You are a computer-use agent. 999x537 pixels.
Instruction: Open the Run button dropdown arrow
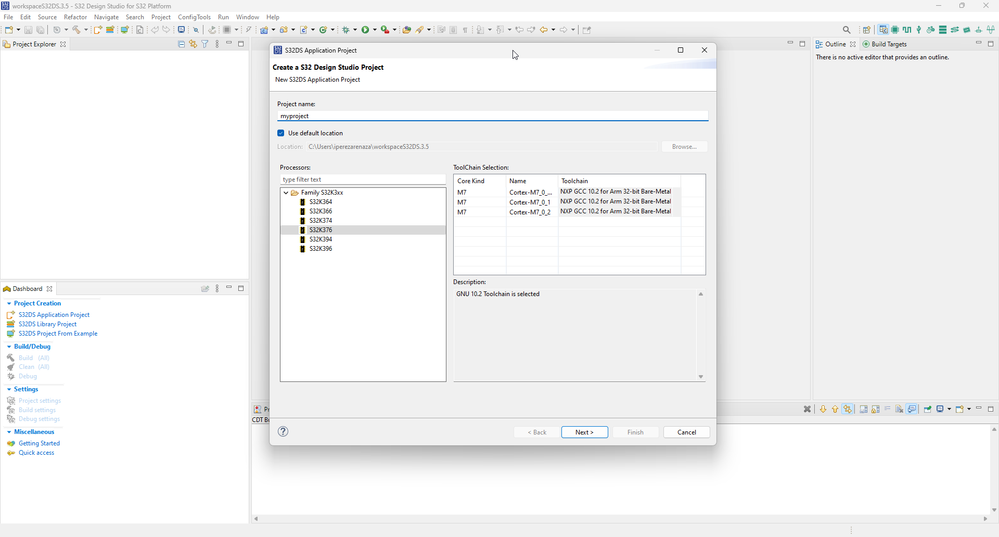pos(375,29)
